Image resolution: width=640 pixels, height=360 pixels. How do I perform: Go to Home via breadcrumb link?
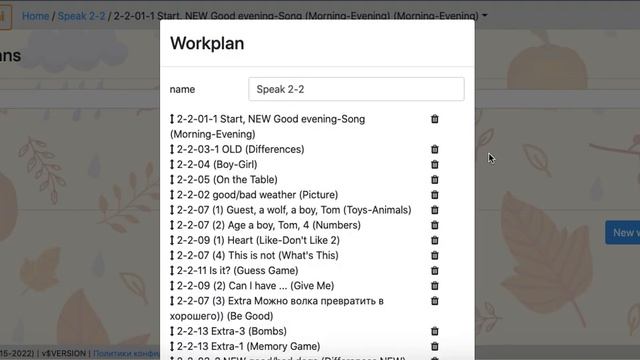[36, 16]
